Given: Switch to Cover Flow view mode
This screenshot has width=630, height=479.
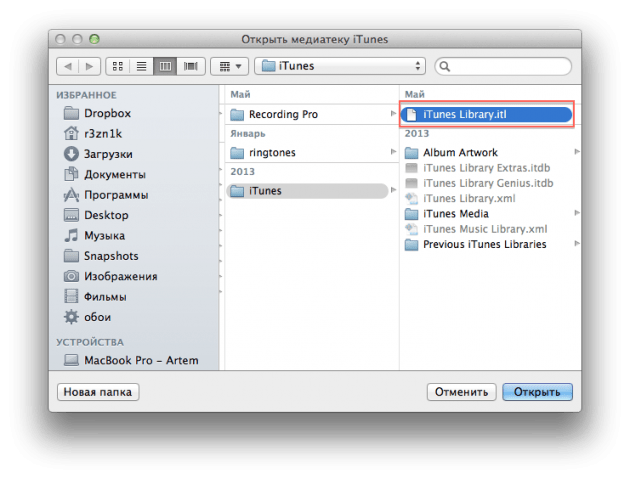Looking at the screenshot, I should click(191, 66).
